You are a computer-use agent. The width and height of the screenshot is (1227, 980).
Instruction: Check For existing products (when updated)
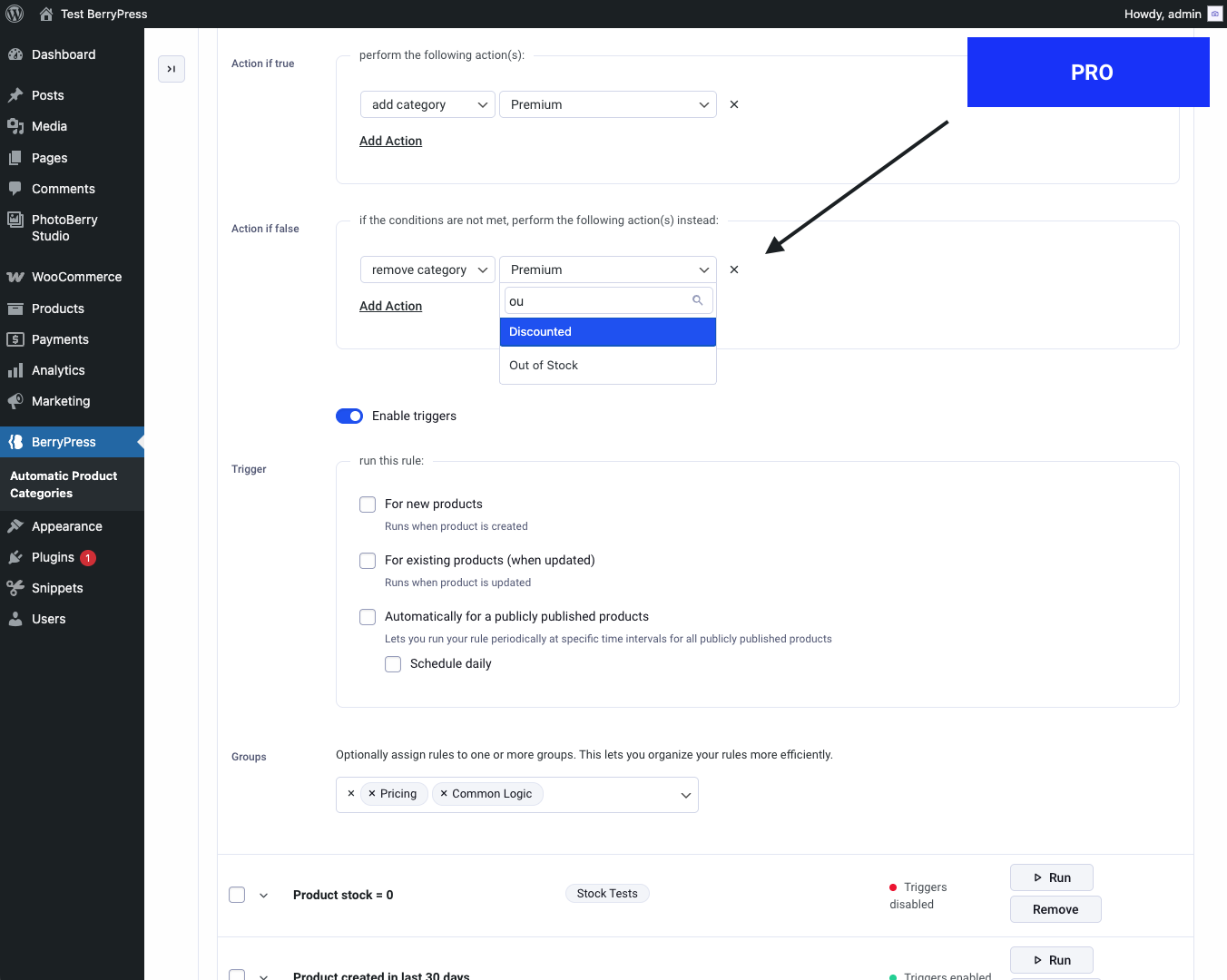click(368, 561)
